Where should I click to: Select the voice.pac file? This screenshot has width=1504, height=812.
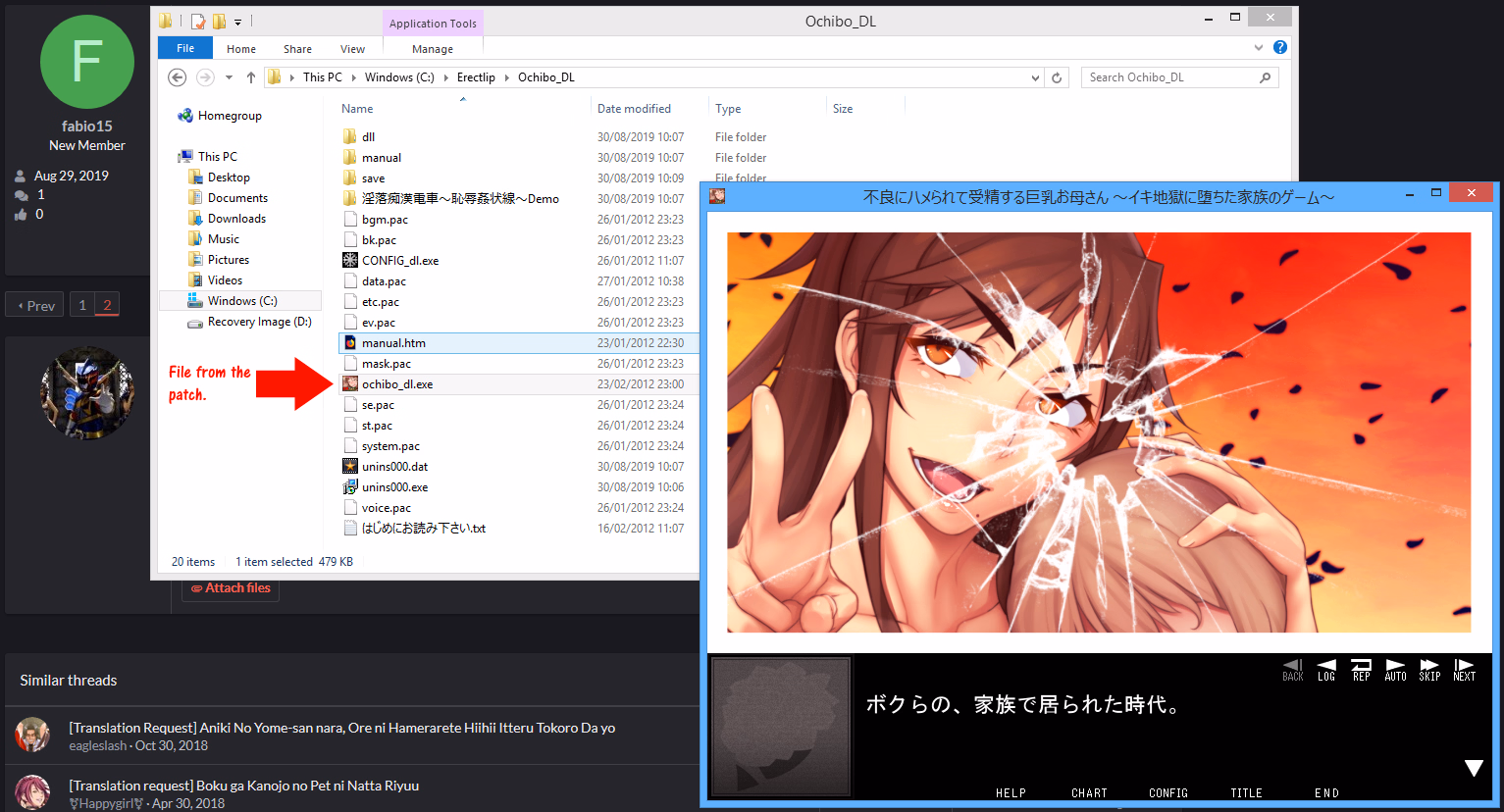pyautogui.click(x=377, y=508)
